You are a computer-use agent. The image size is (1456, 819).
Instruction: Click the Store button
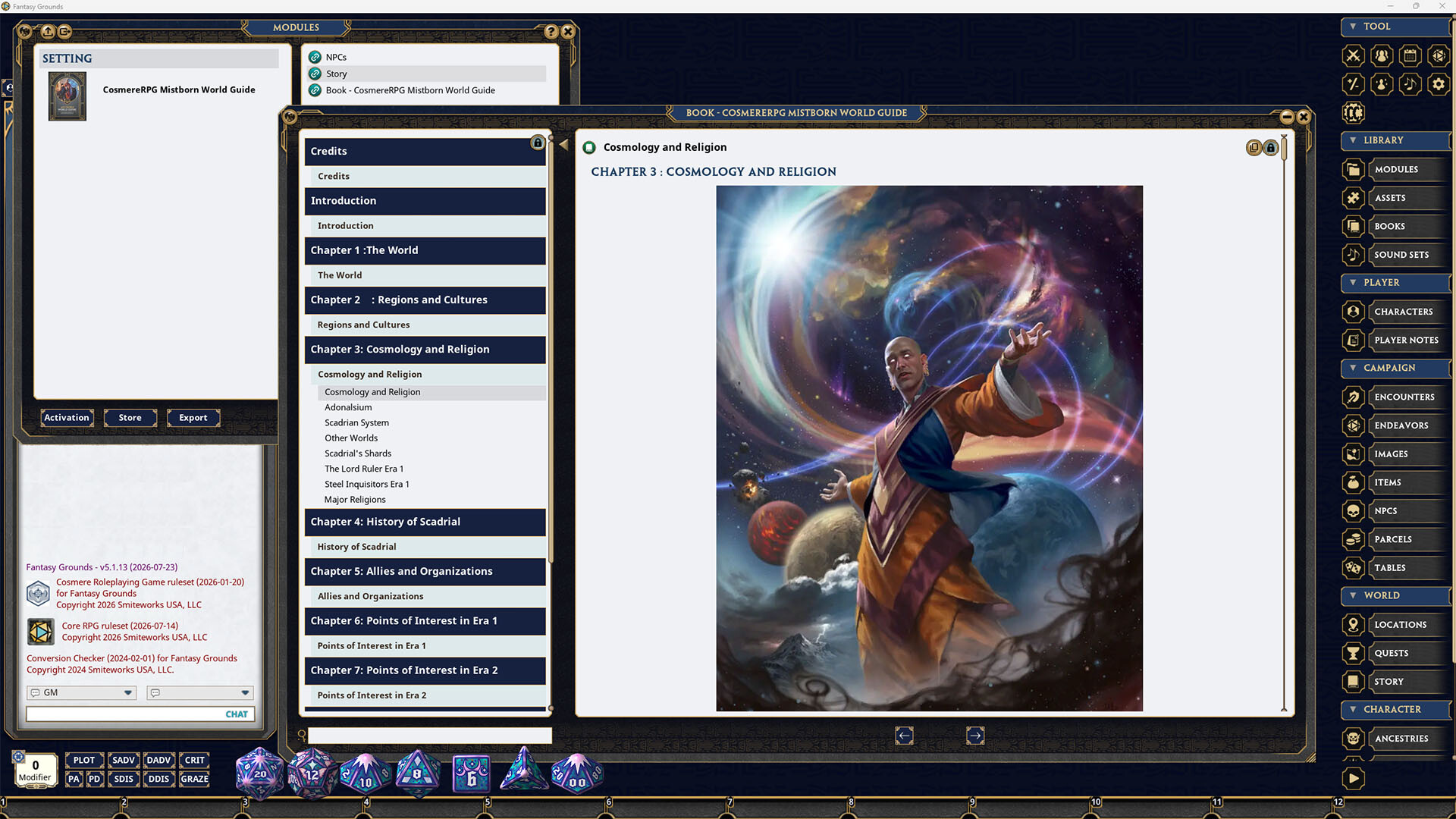click(x=130, y=418)
